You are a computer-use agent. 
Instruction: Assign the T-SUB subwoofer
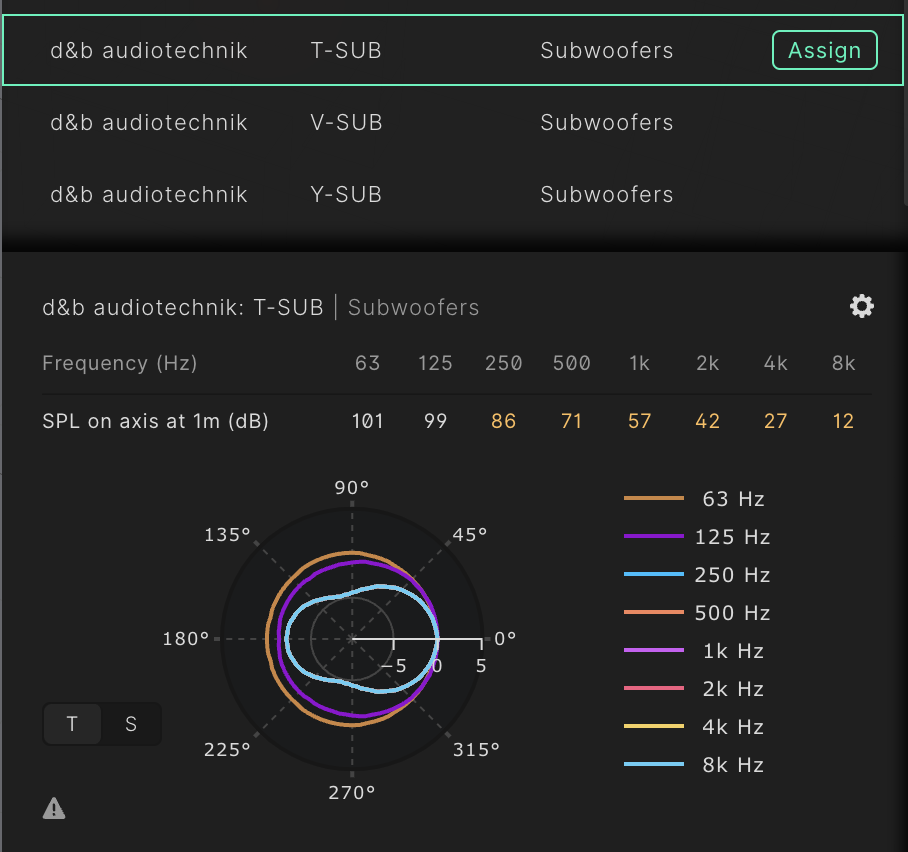tap(825, 50)
